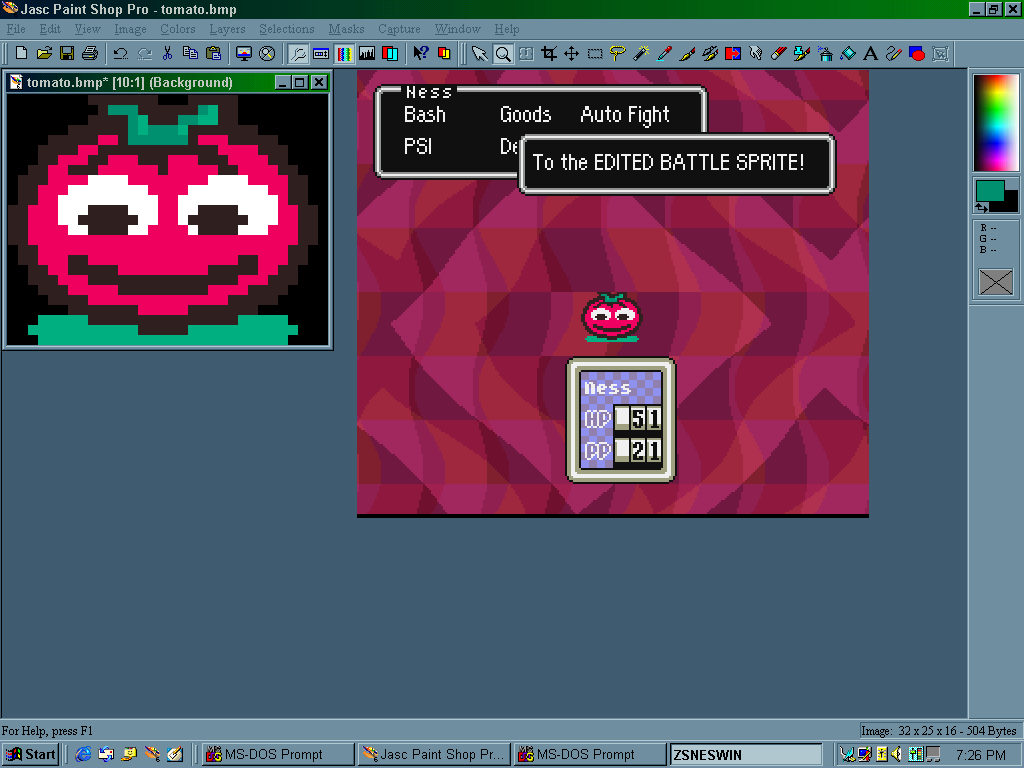The width and height of the screenshot is (1024, 768).
Task: Click the tomato.bmp window title bar
Action: click(140, 82)
